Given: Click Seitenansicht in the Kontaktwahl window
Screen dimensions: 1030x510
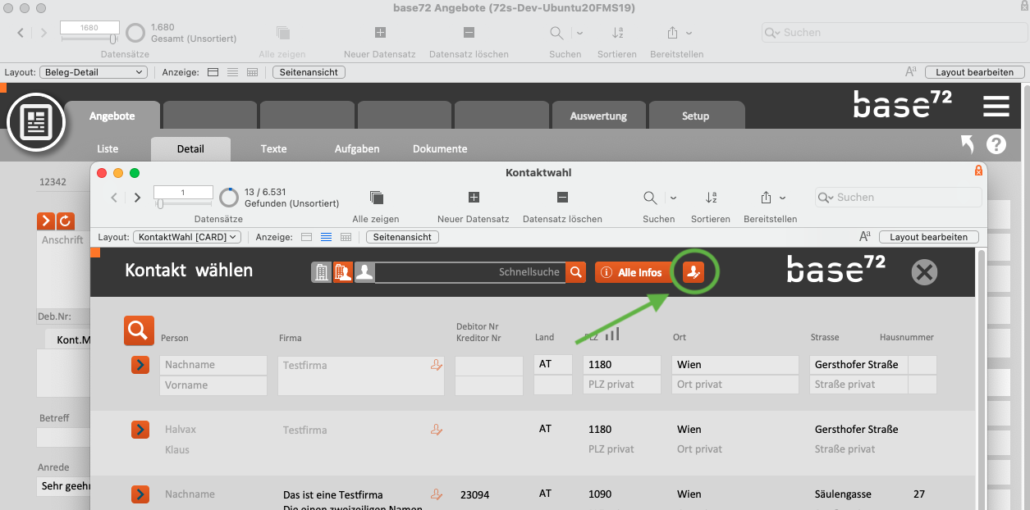Looking at the screenshot, I should click(401, 237).
